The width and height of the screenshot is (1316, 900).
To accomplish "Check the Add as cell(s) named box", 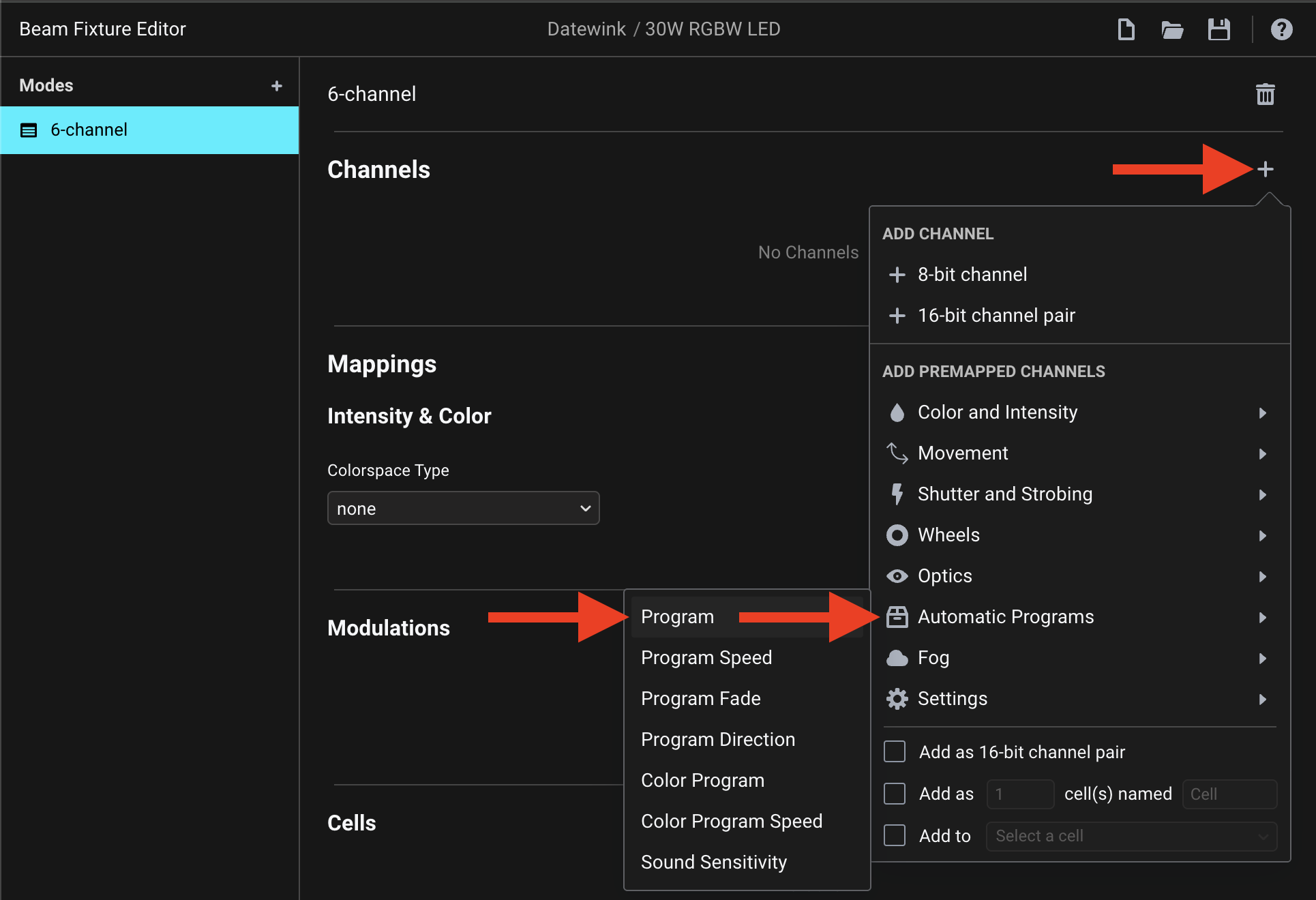I will click(x=895, y=794).
